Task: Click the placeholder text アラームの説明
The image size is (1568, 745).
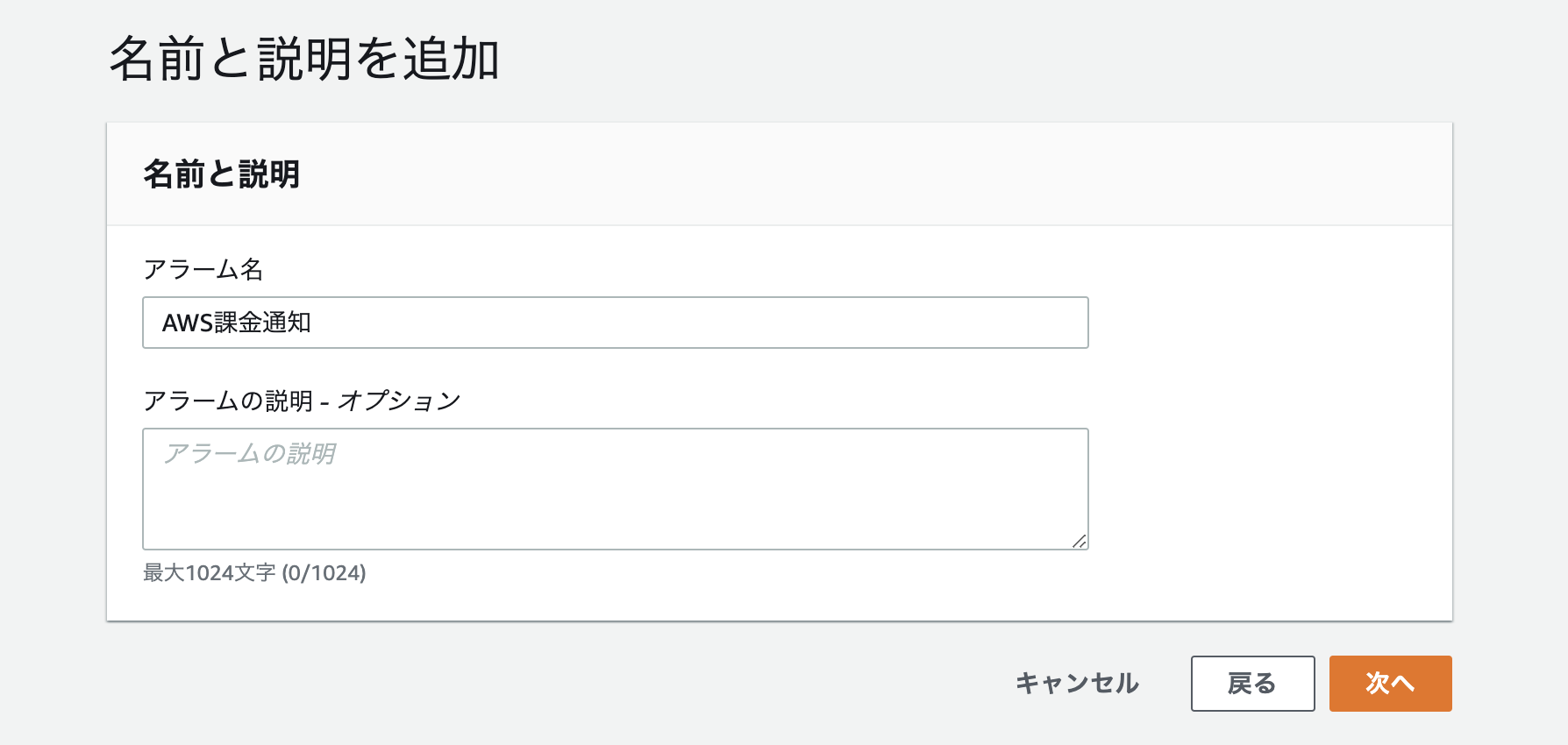Action: 250,451
